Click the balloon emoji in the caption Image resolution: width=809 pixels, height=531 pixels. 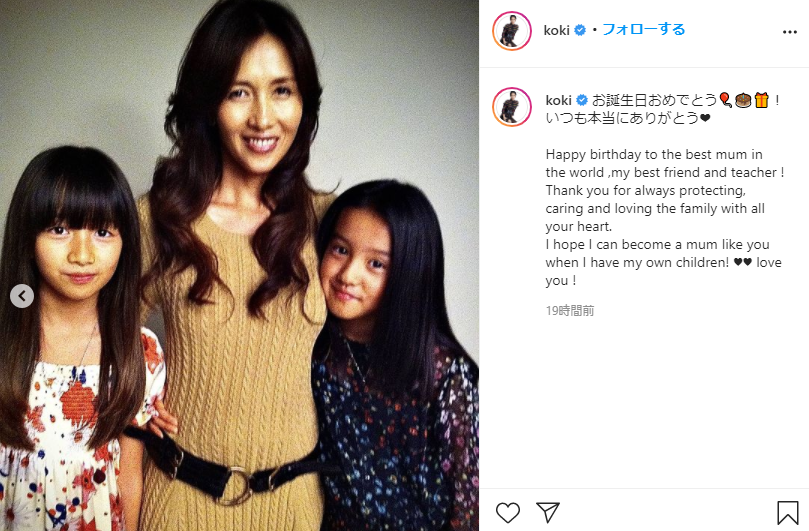pos(725,100)
